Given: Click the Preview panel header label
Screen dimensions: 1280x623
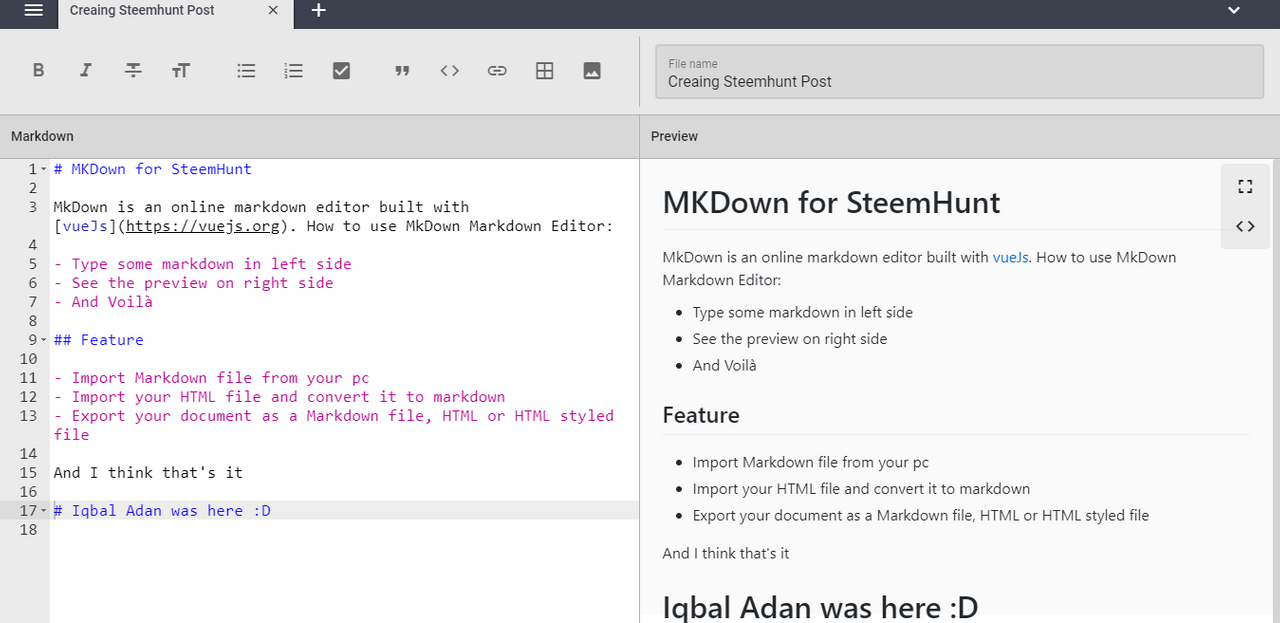Looking at the screenshot, I should point(674,136).
